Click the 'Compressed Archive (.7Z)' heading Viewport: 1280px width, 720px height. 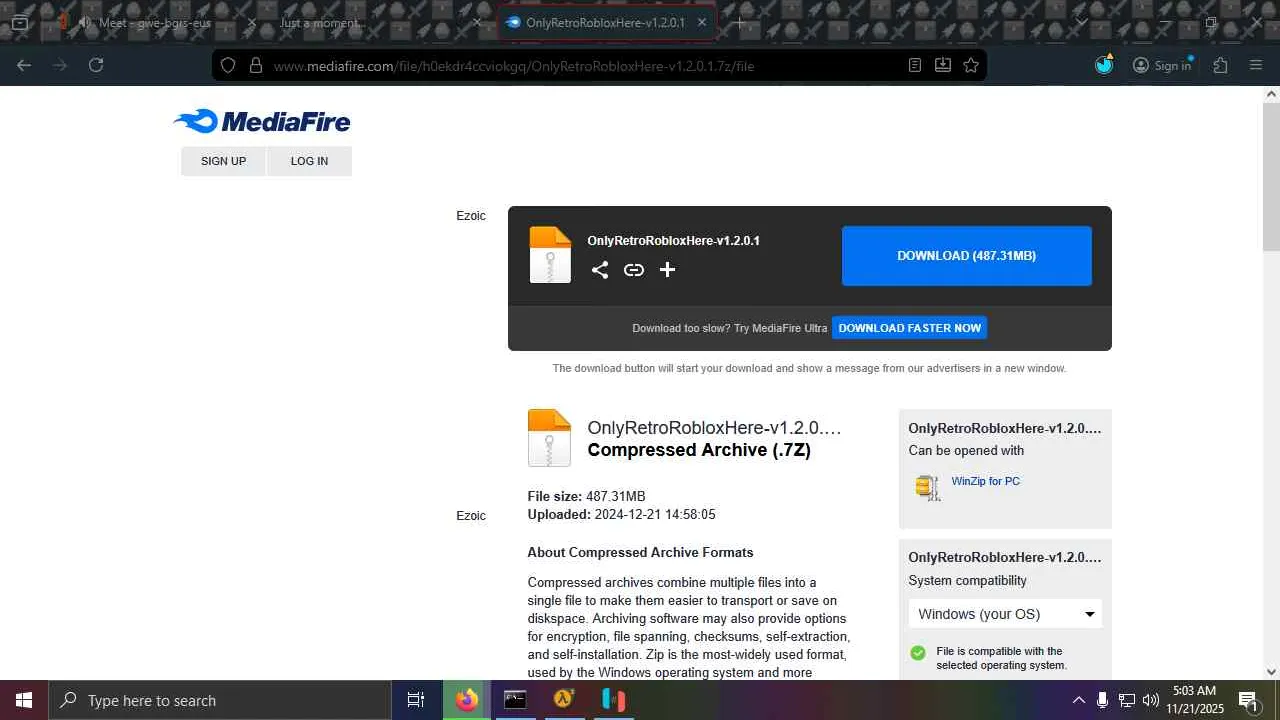(x=699, y=450)
